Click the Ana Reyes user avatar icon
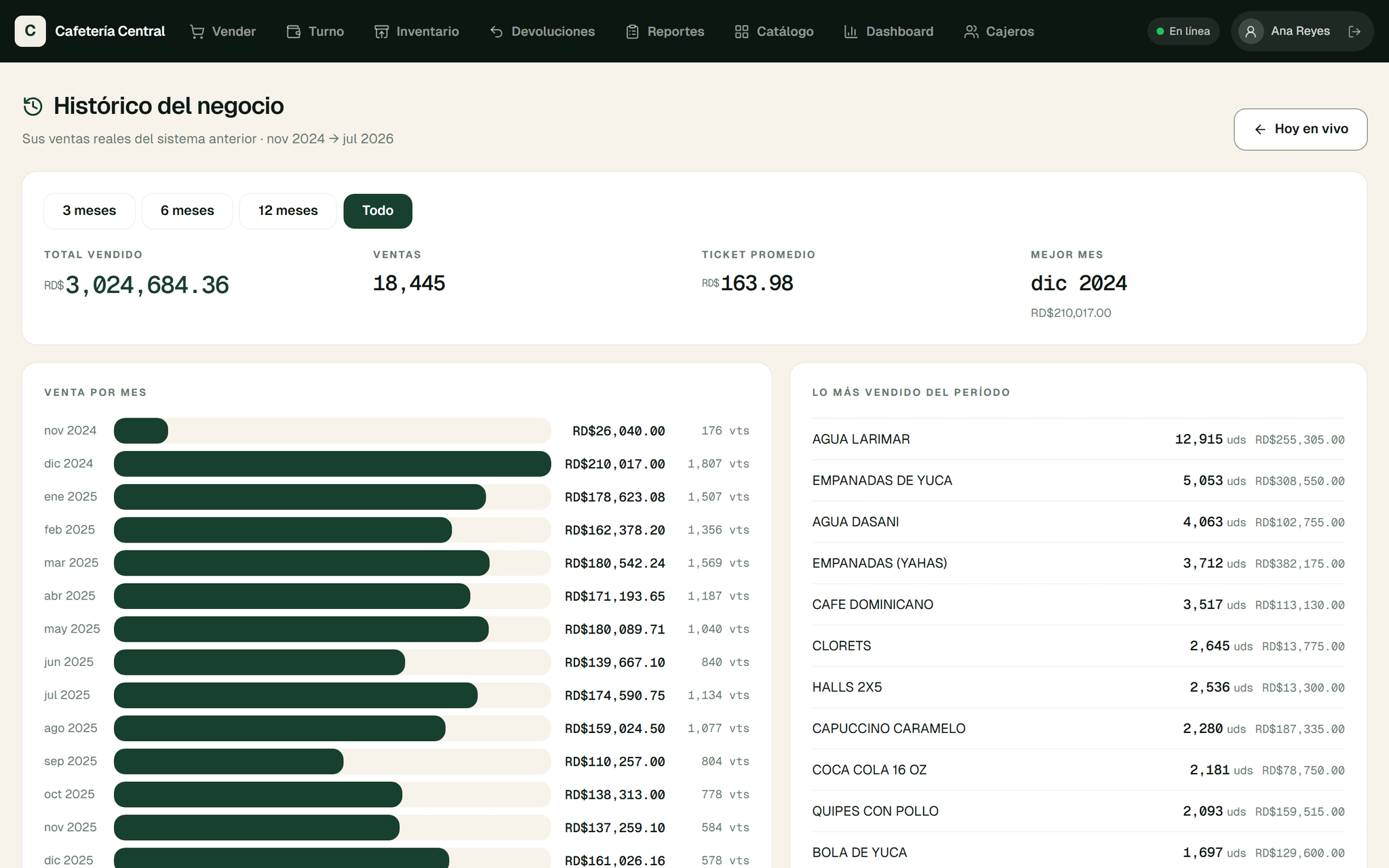1389x868 pixels. (x=1251, y=31)
